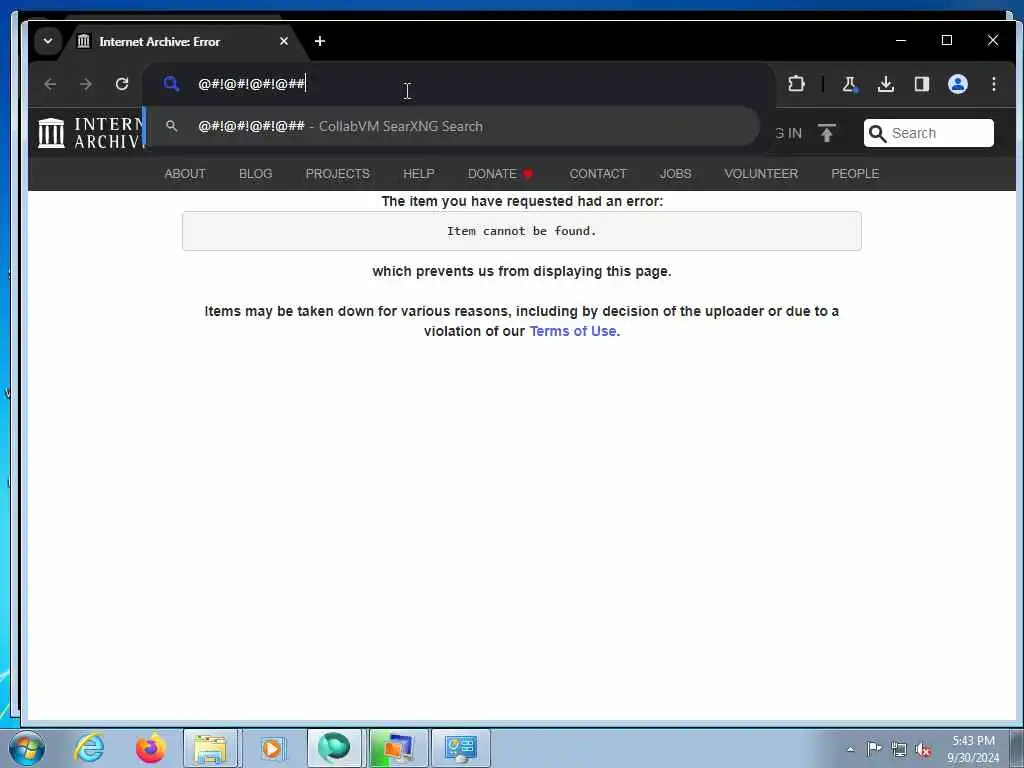Switch to the green browser taskbar icon
Viewport: 1024px width, 768px height.
pyautogui.click(x=334, y=748)
